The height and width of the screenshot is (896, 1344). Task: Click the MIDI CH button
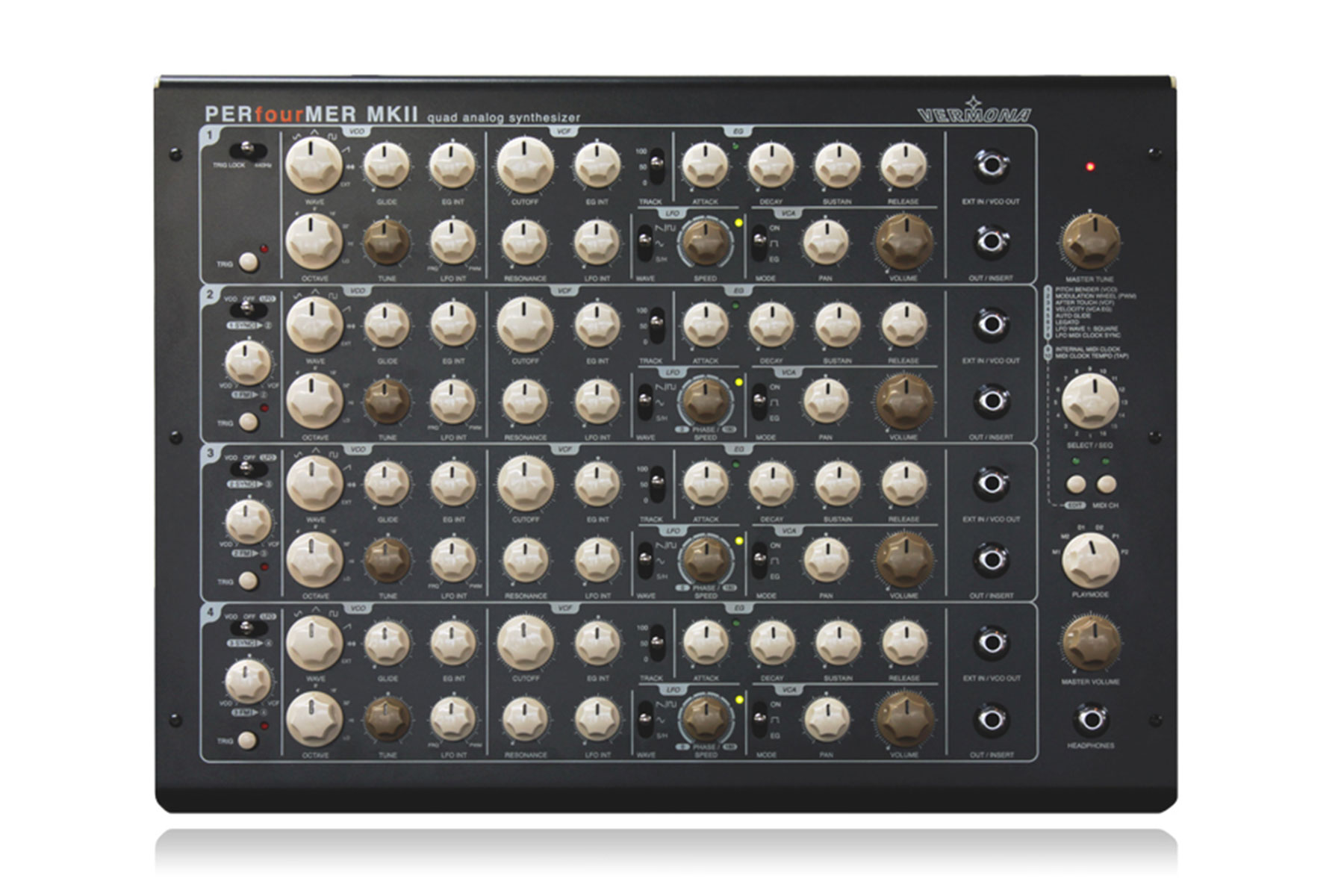1107,484
